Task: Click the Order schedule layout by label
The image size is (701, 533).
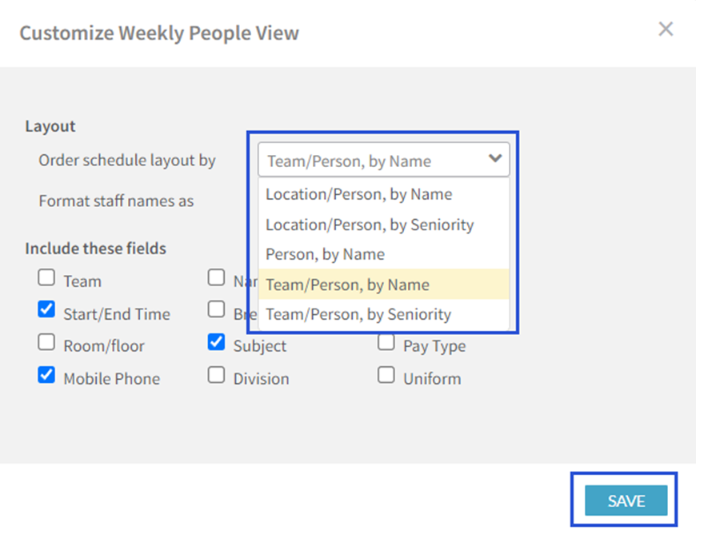Action: [x=127, y=160]
